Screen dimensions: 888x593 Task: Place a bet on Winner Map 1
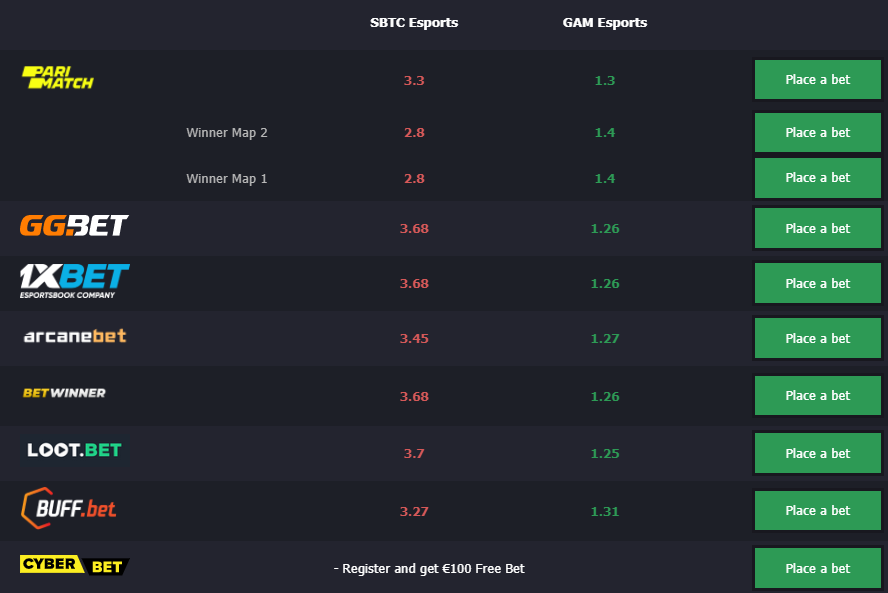(x=818, y=178)
